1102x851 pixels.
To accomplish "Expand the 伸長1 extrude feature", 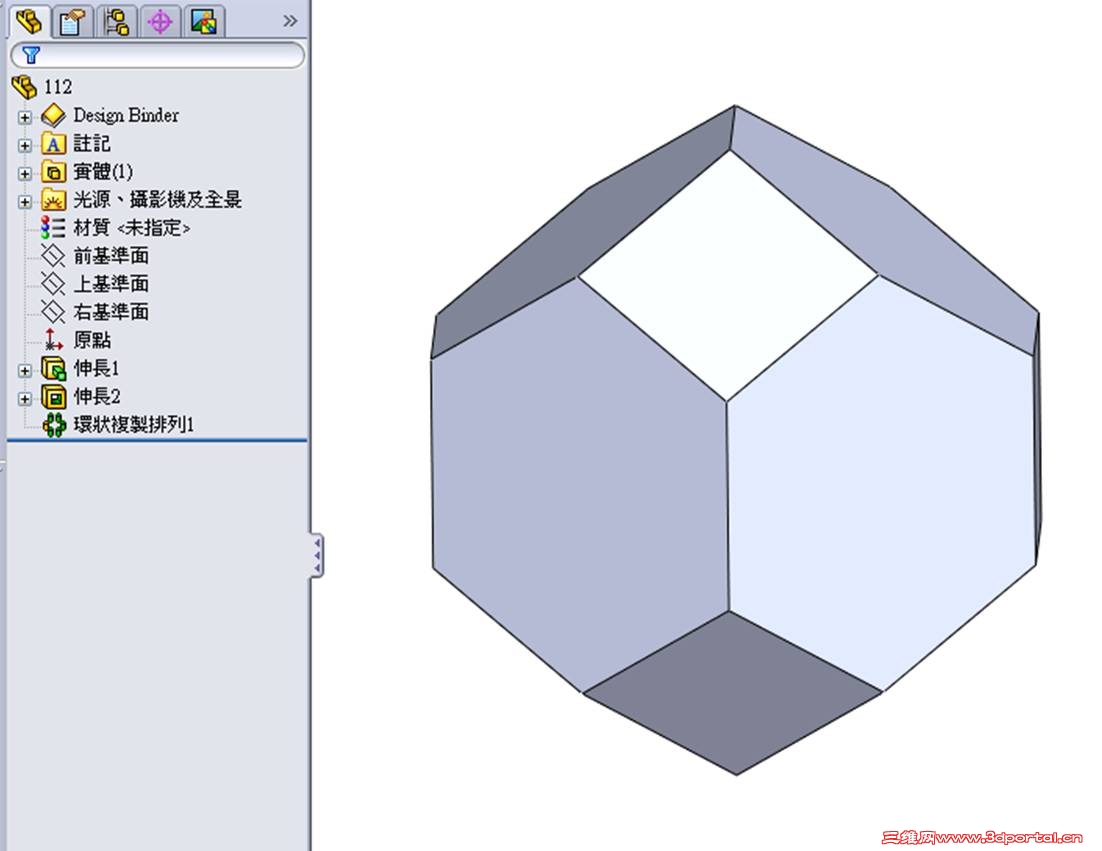I will (x=25, y=370).
